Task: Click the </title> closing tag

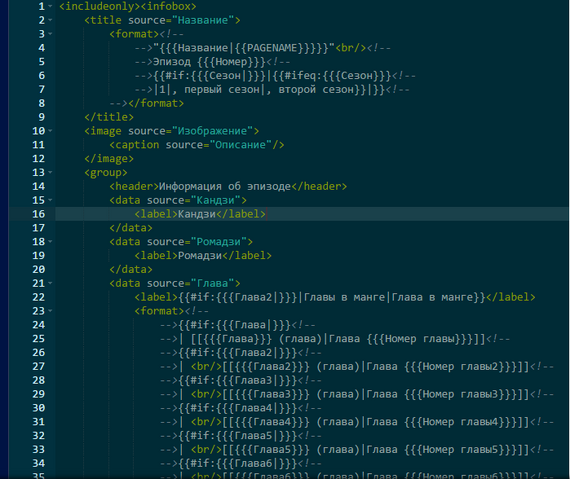Action: point(109,117)
